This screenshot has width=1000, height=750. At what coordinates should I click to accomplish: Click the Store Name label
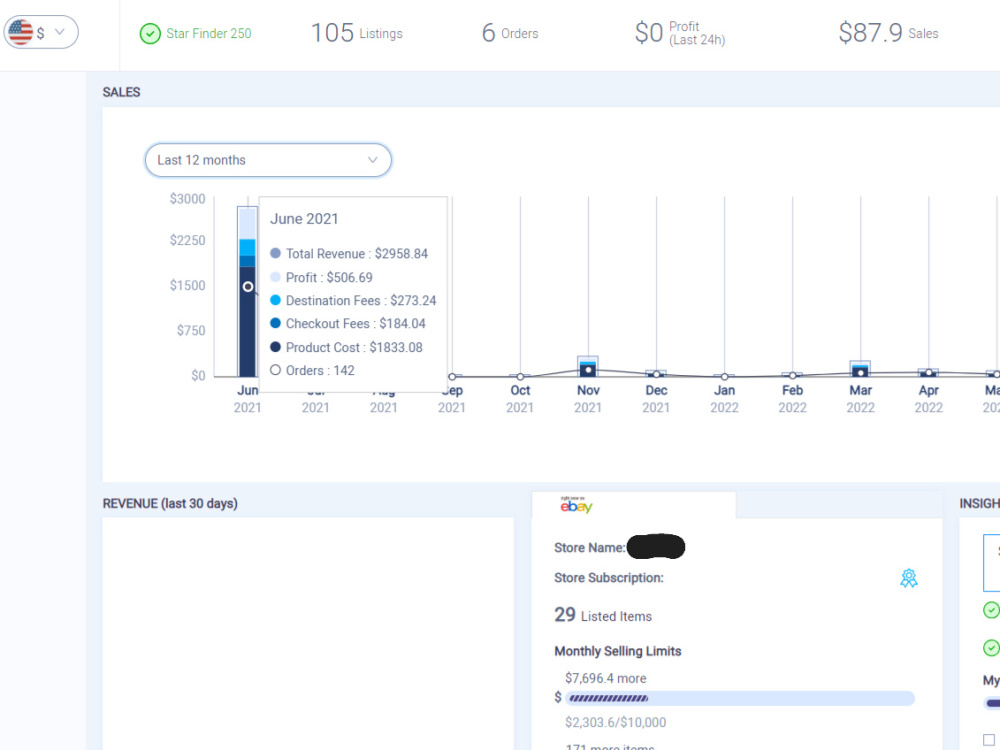589,548
